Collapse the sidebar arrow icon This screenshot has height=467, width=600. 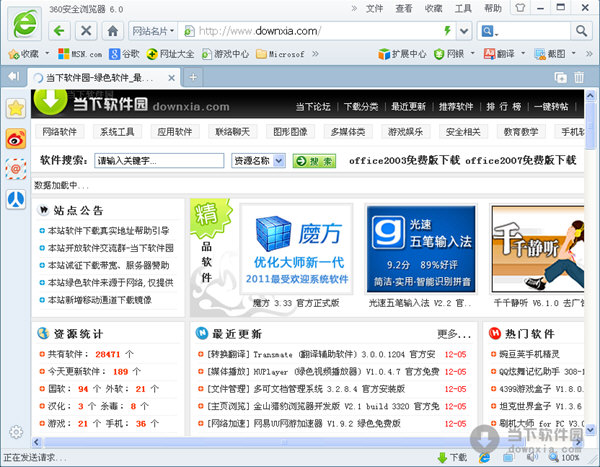point(14,76)
